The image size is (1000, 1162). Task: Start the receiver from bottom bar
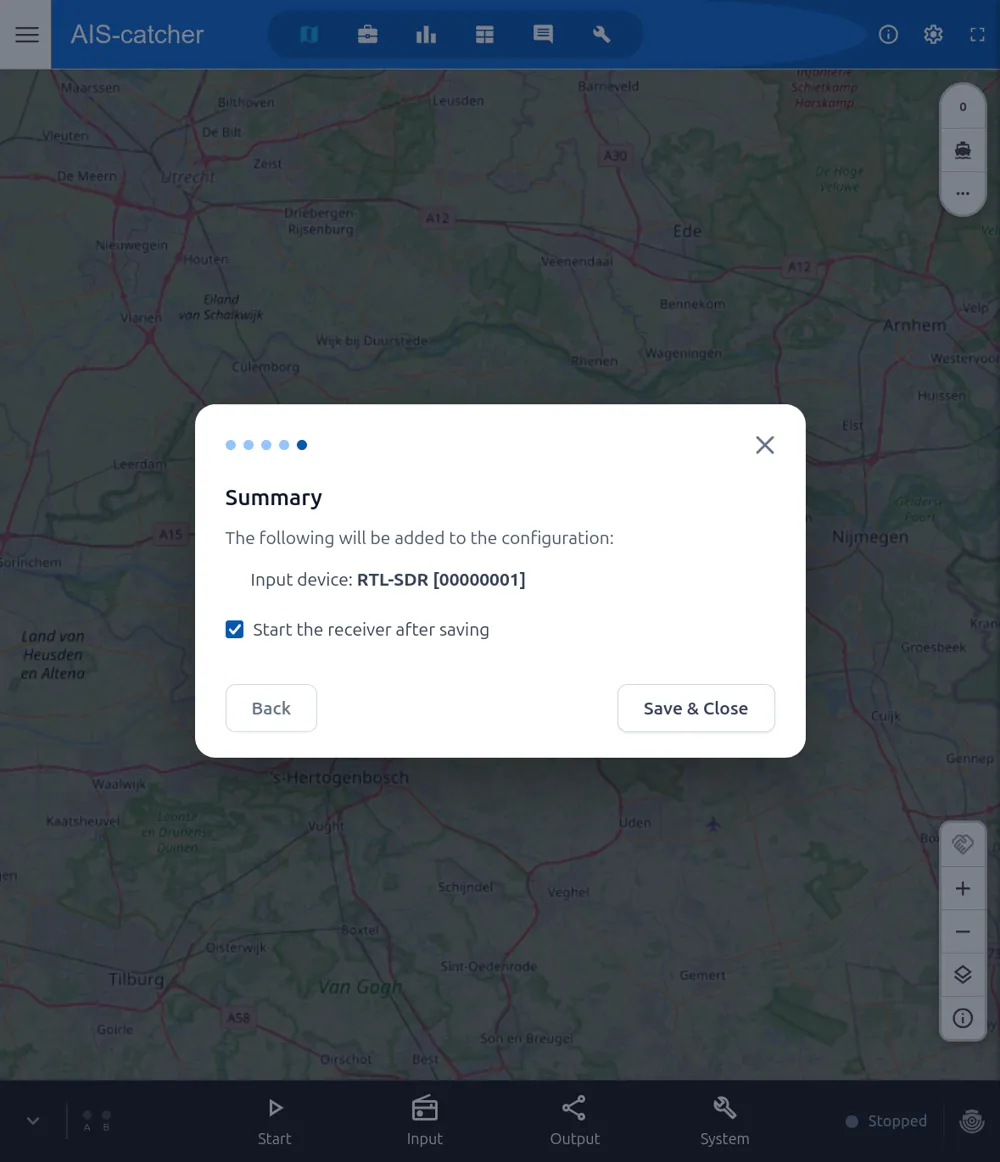tap(274, 1121)
